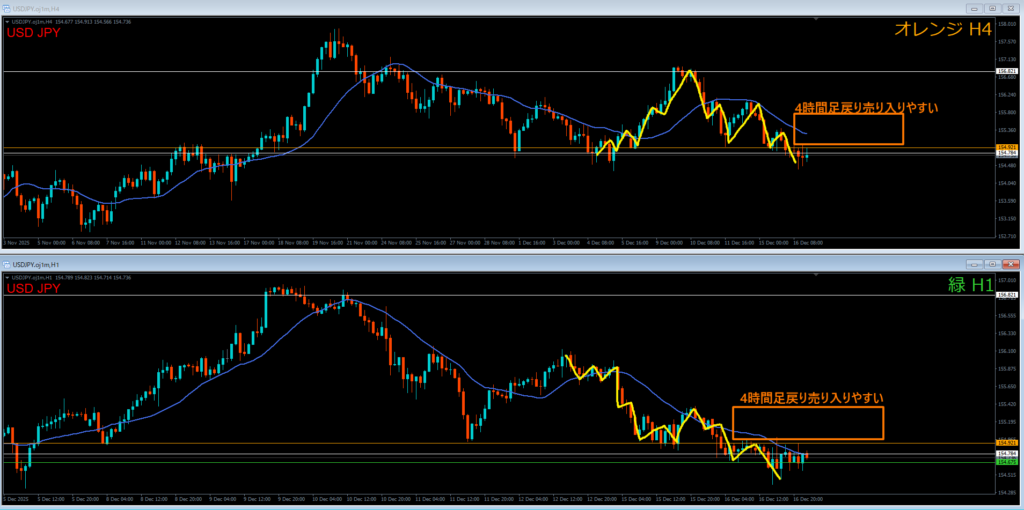The height and width of the screenshot is (510, 1024).
Task: Select the 154.784 price label in H1 chart
Action: (x=1005, y=453)
